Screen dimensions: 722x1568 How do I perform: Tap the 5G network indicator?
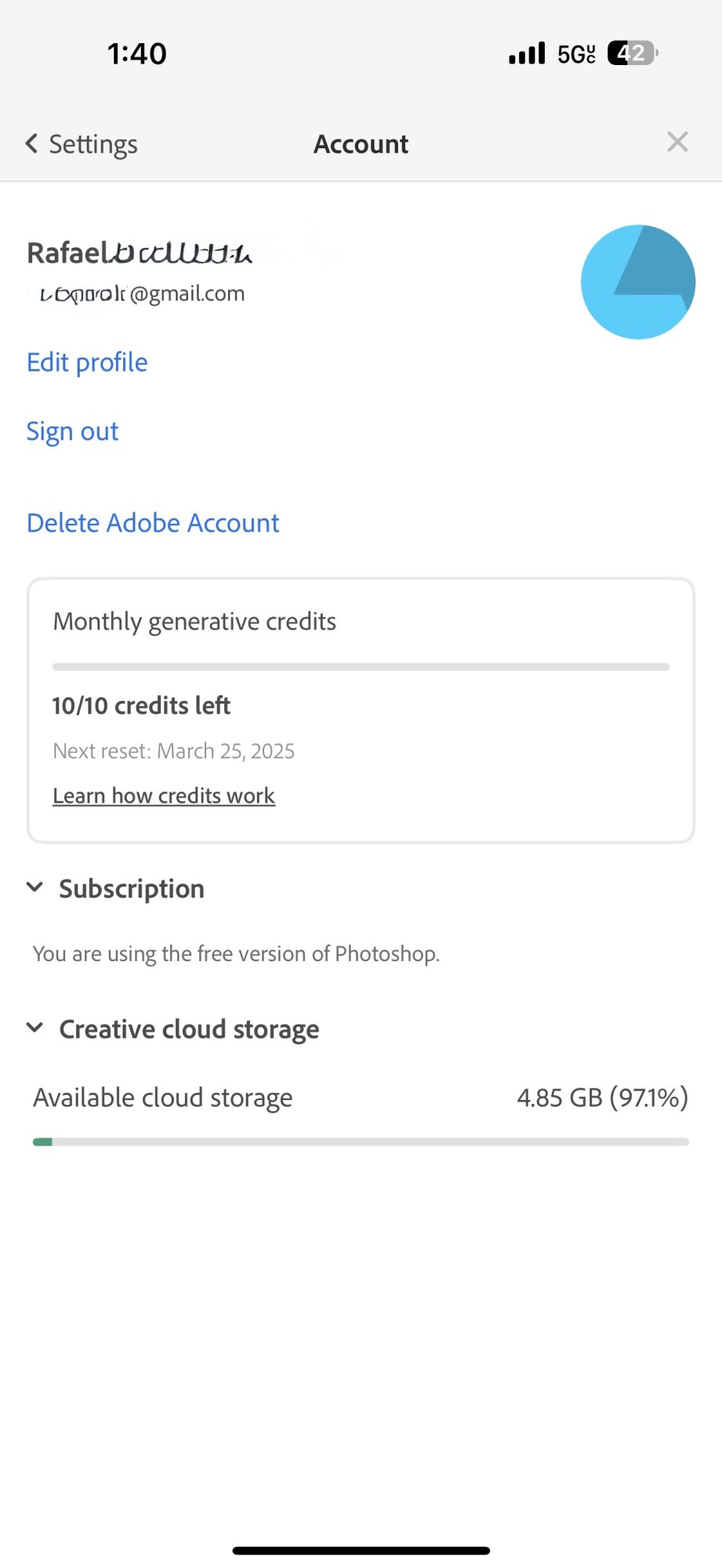(x=576, y=54)
